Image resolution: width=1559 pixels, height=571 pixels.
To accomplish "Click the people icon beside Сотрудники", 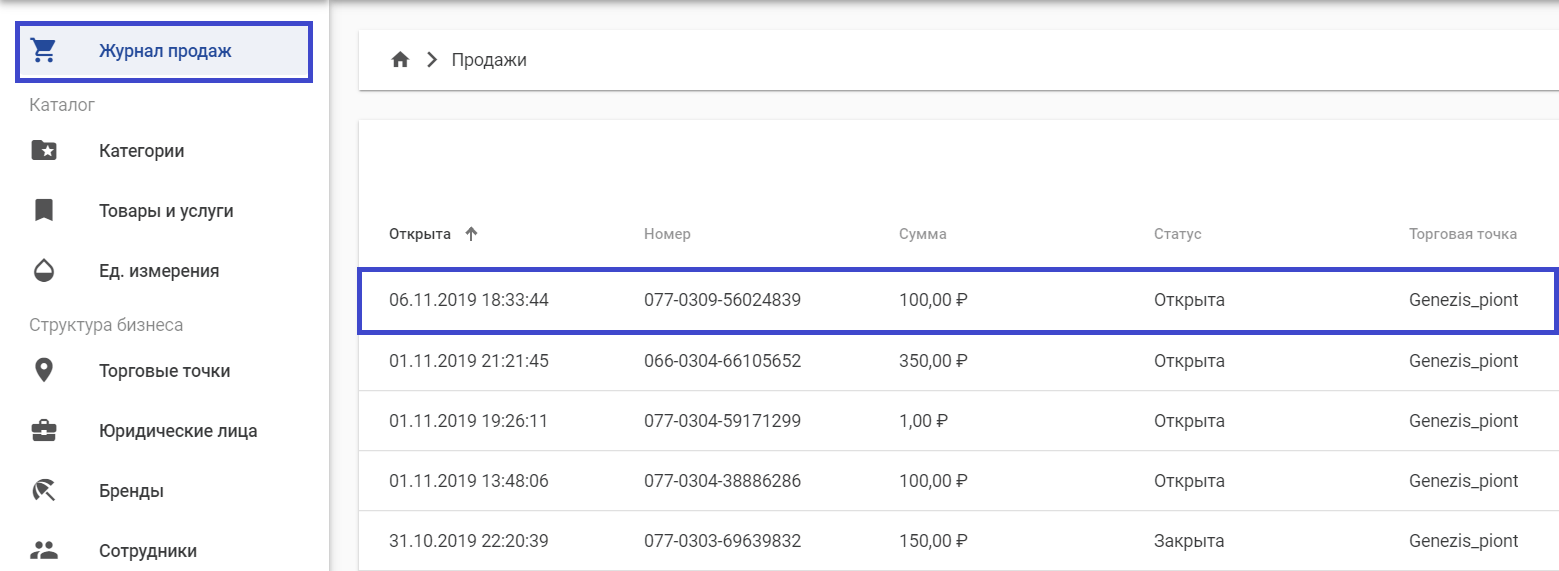I will (x=44, y=550).
